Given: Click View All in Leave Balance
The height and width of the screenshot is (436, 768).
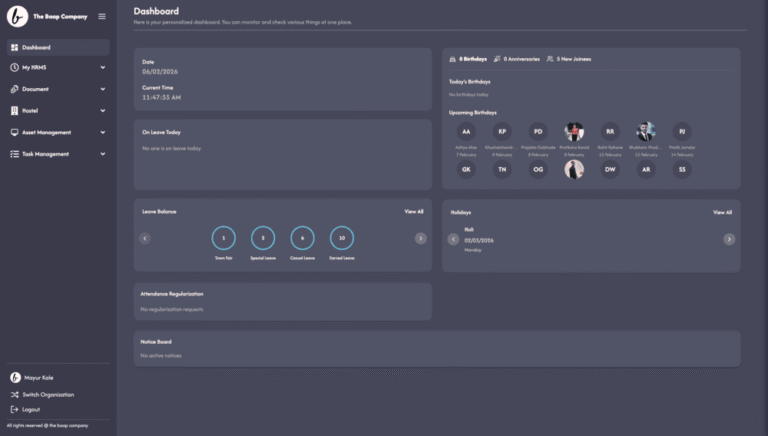Looking at the screenshot, I should [413, 212].
